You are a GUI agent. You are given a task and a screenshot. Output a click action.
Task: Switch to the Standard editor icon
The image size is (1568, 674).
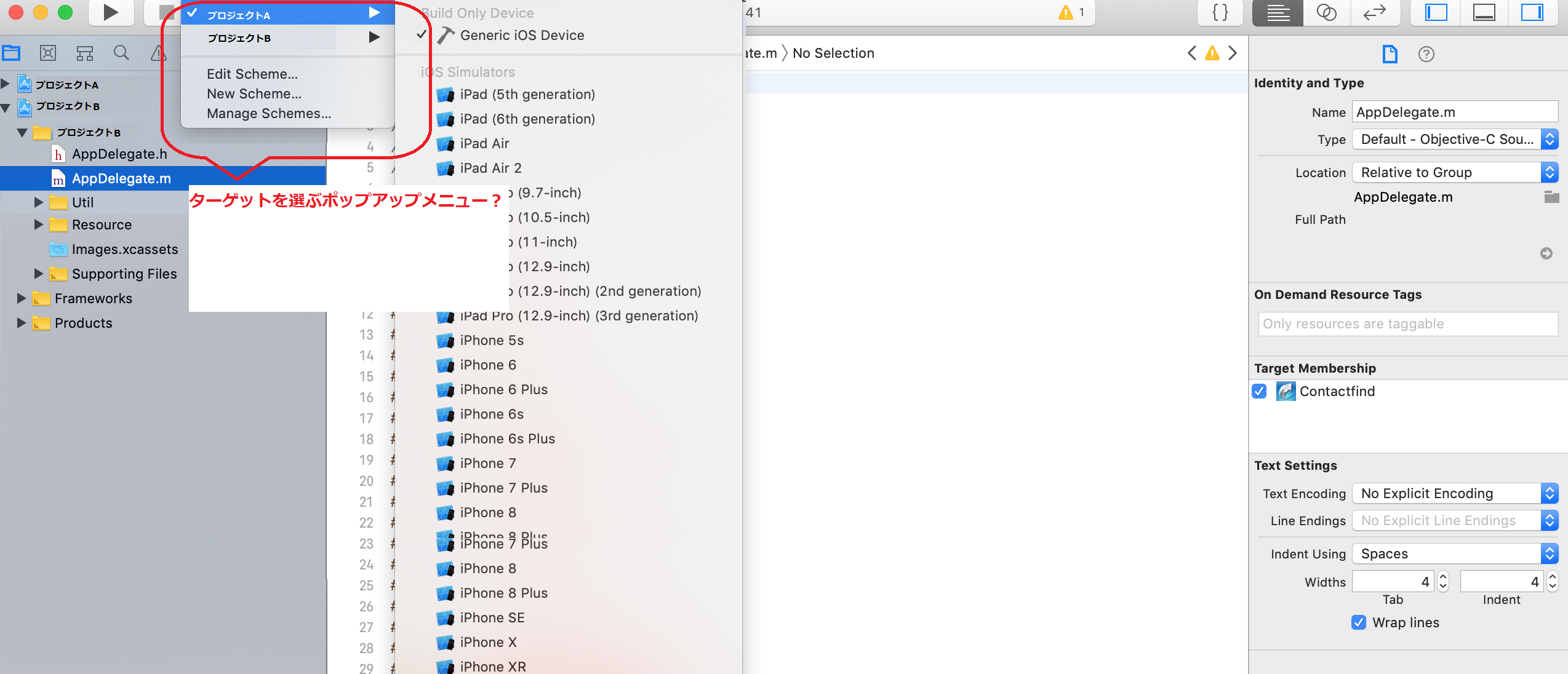coord(1278,12)
